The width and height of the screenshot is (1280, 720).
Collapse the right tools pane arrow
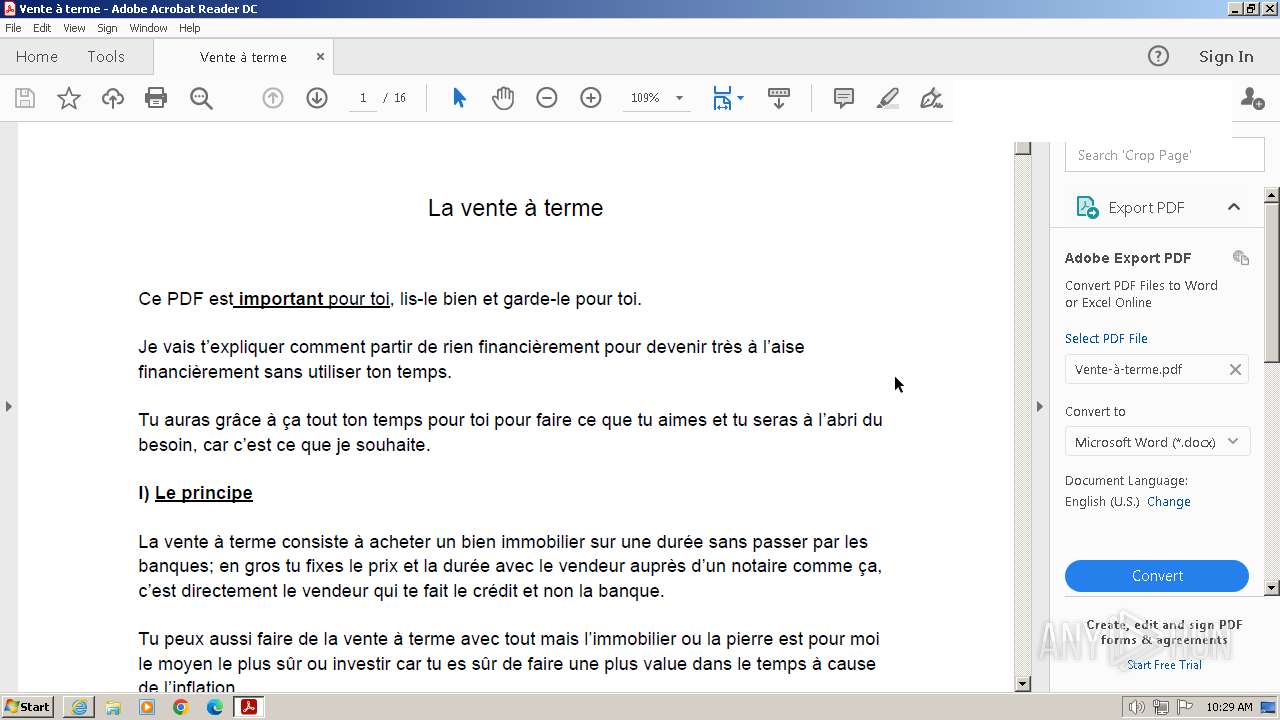coord(1039,406)
